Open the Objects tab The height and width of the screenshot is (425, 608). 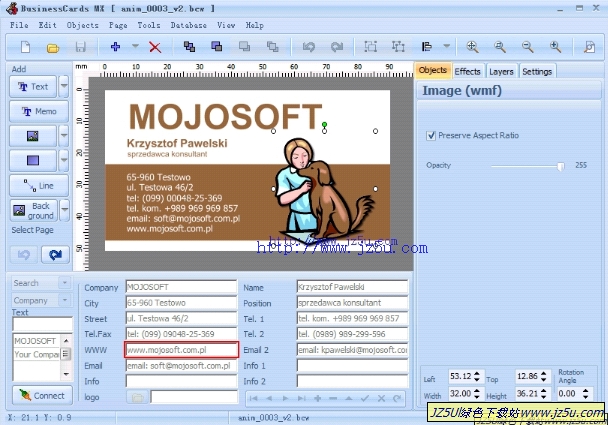coord(433,71)
